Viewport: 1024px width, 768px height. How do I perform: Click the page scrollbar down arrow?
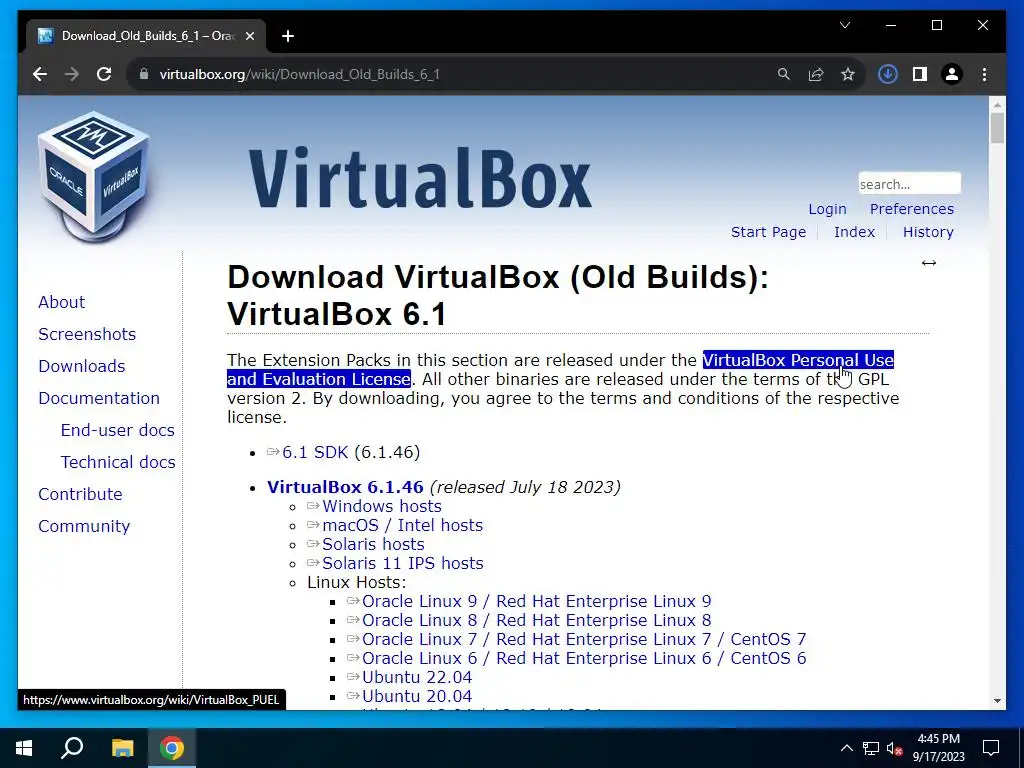coord(997,701)
